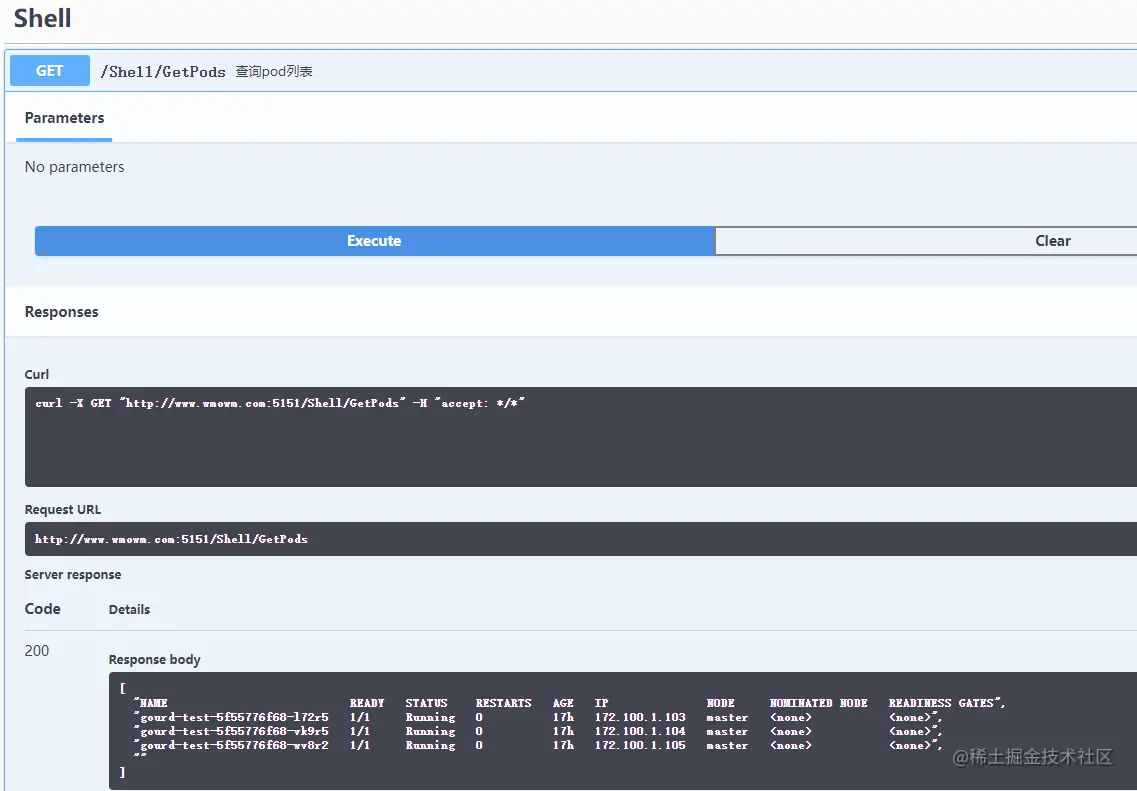
Task: Click the NOMINATED NODE header text
Action: point(819,703)
